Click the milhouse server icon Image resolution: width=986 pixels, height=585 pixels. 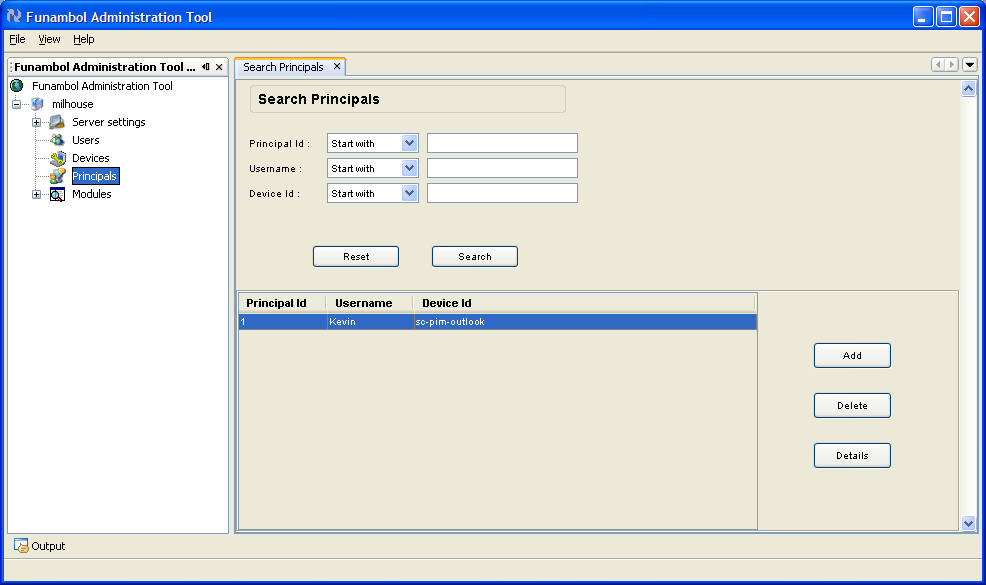click(x=38, y=104)
